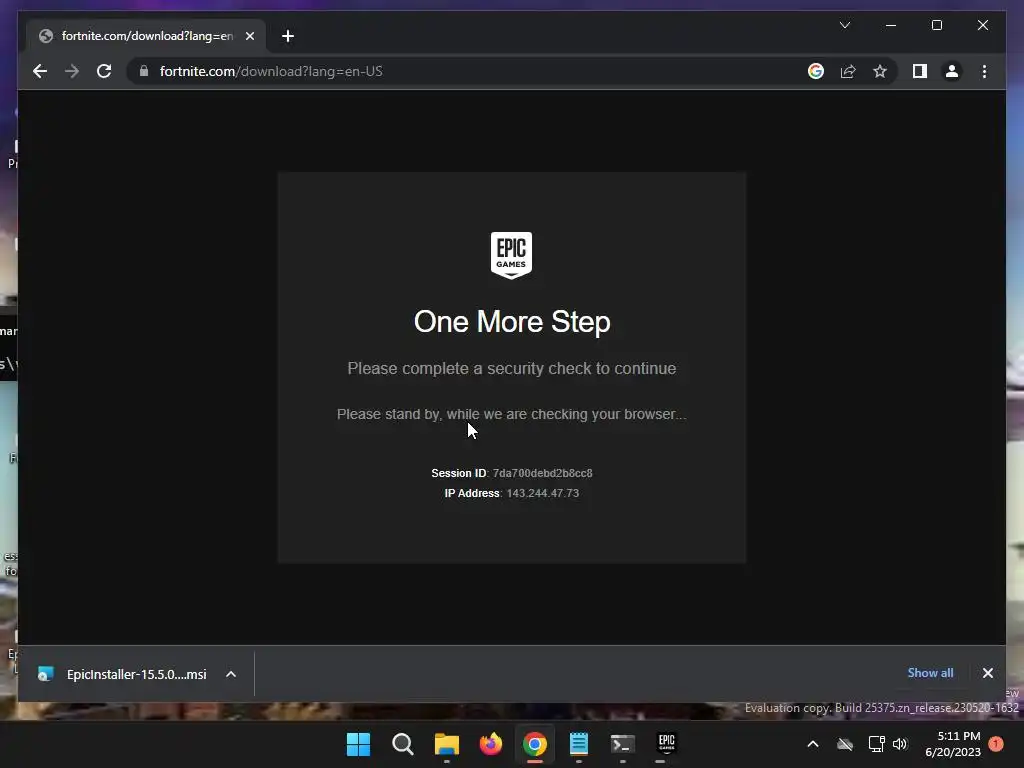Screen dimensions: 1024x768
Task: Click the OneDrive cloud tray icon
Action: click(x=845, y=744)
